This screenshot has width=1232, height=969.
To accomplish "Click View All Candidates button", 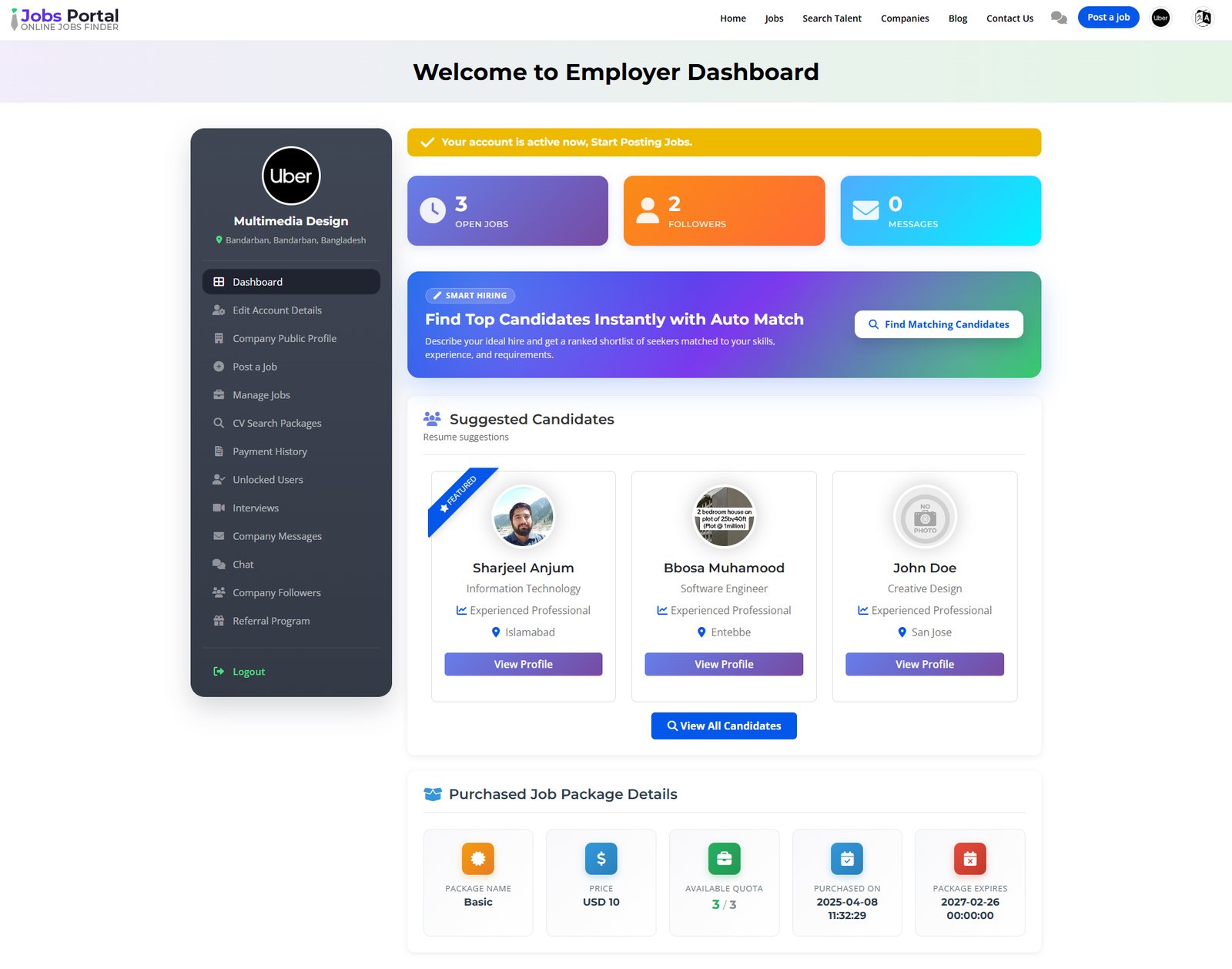I will pyautogui.click(x=724, y=726).
